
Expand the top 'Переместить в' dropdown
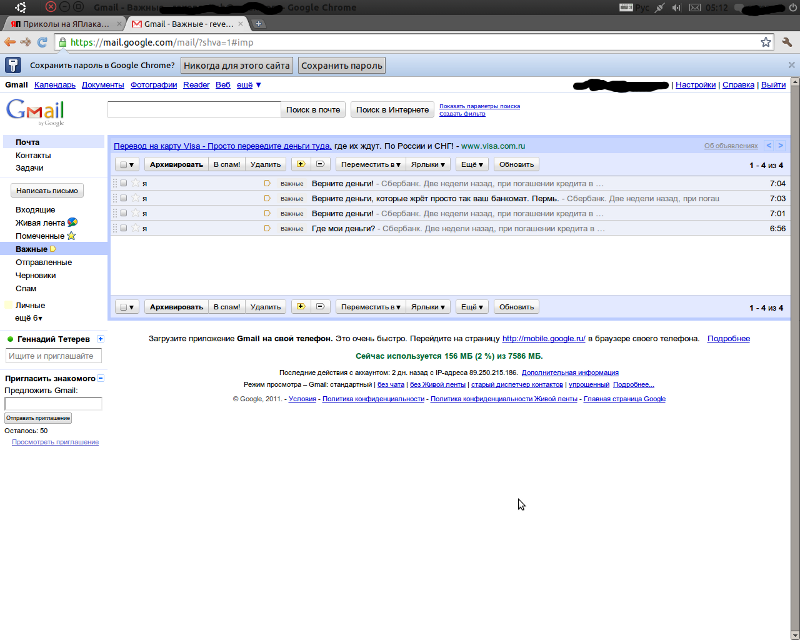pos(370,164)
